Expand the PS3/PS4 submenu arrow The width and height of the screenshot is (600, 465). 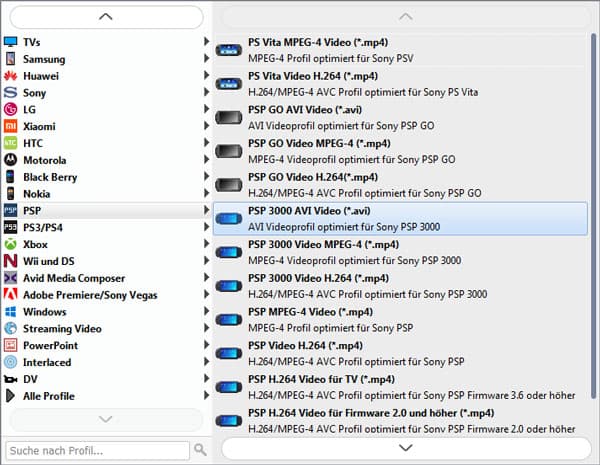click(206, 227)
